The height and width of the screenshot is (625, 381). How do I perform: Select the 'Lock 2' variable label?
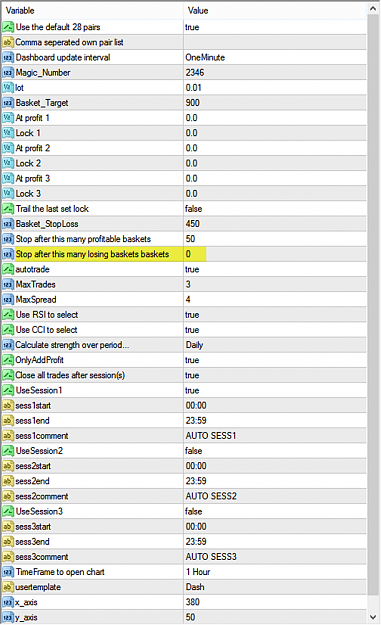(28, 163)
